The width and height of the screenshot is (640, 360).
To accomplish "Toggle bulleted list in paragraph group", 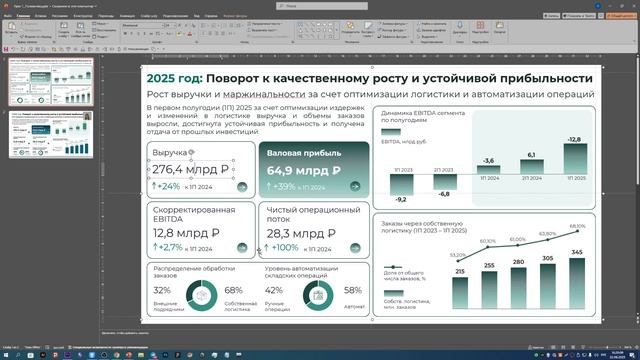I will 204,25.
